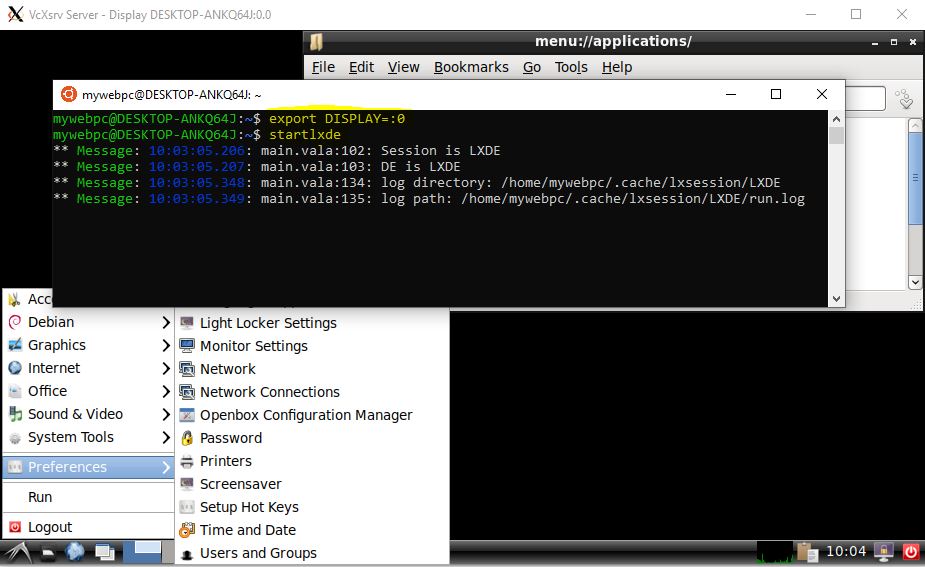925x567 pixels.
Task: Click the terminal scrollbar thumb
Action: pos(836,135)
